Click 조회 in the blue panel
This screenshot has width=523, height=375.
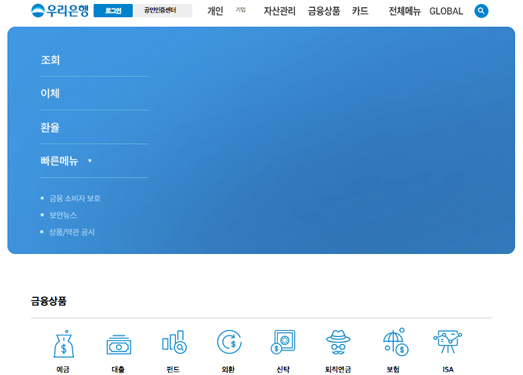pos(50,60)
